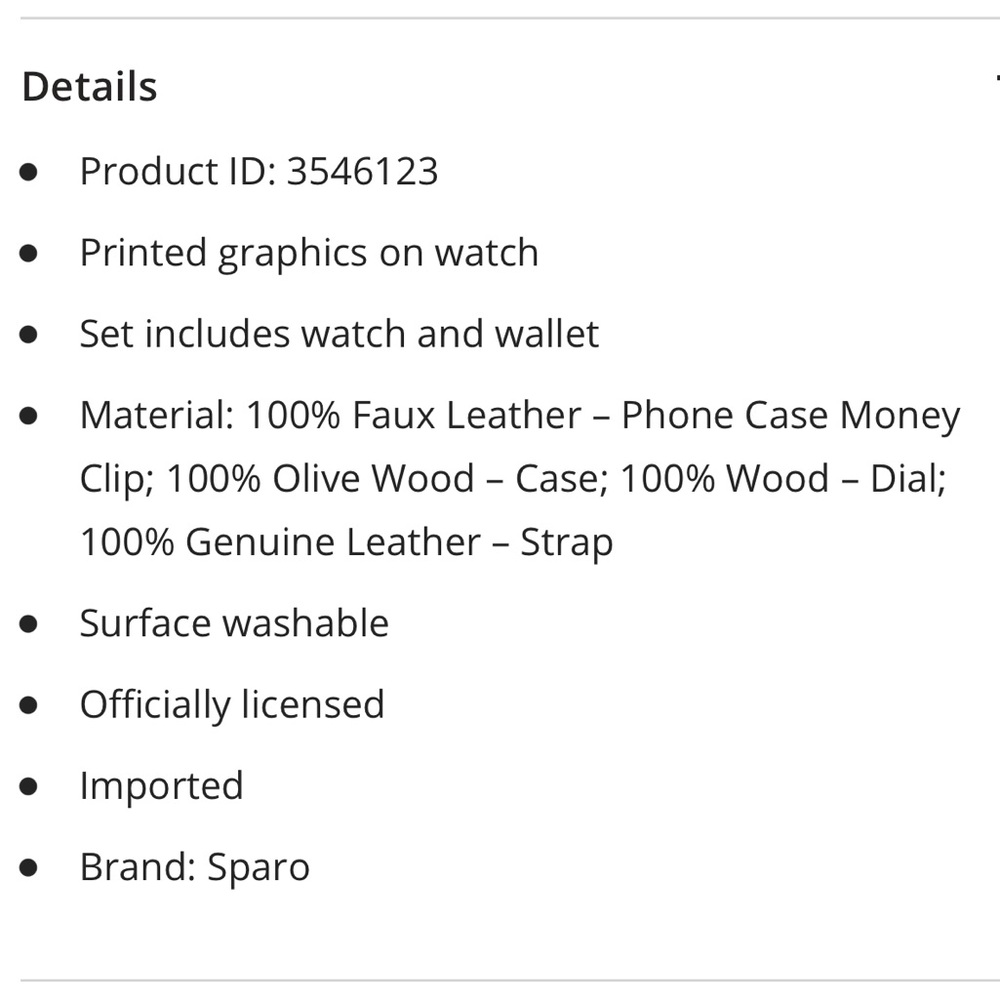1000x1000 pixels.
Task: Click 100% Genuine Leather – Strap line
Action: (346, 542)
